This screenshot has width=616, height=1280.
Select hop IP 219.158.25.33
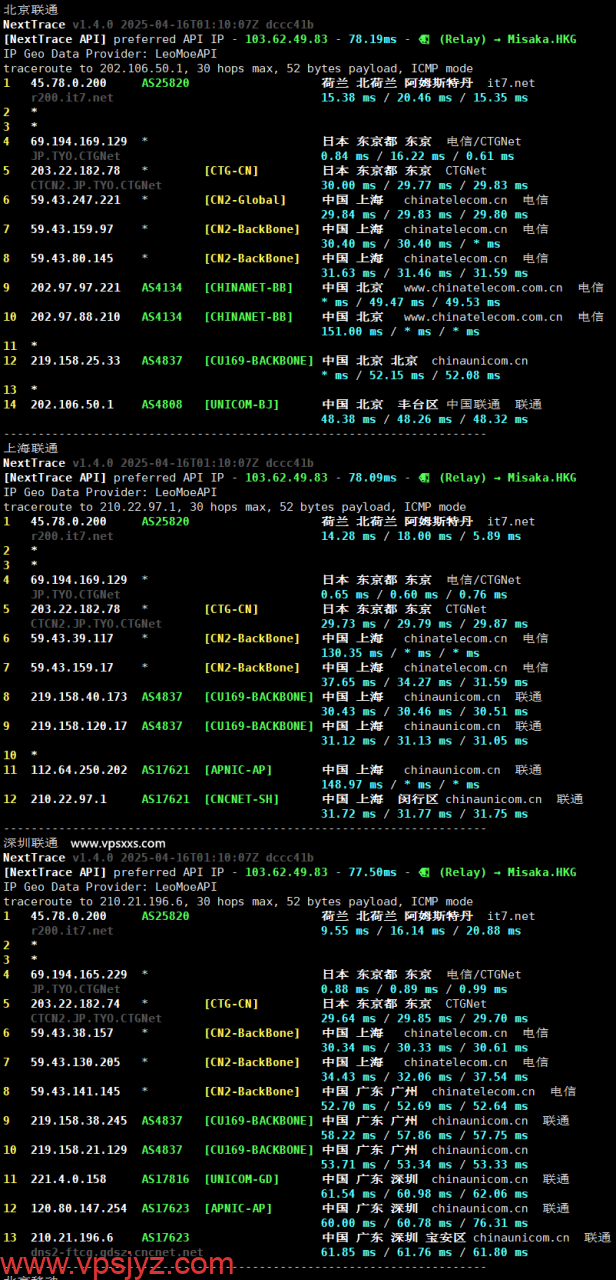click(x=76, y=361)
